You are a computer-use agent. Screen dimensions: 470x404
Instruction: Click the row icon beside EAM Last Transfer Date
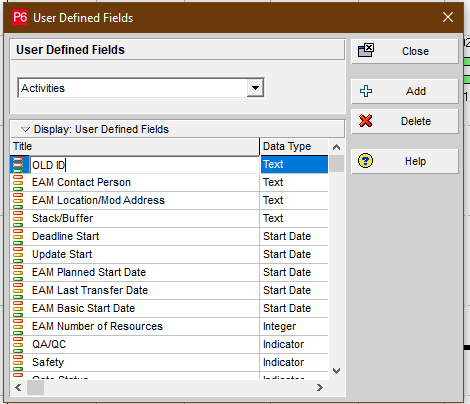[x=18, y=291]
